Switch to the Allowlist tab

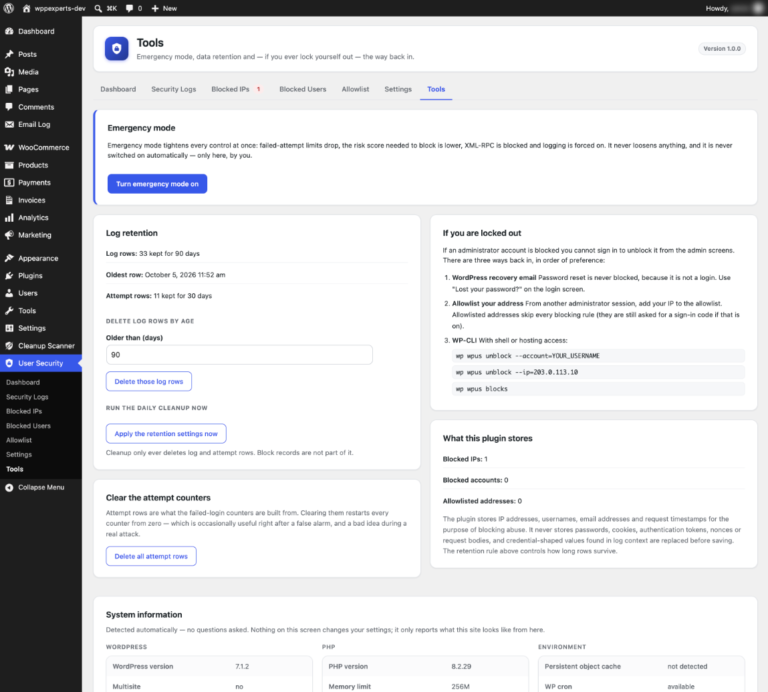click(355, 89)
